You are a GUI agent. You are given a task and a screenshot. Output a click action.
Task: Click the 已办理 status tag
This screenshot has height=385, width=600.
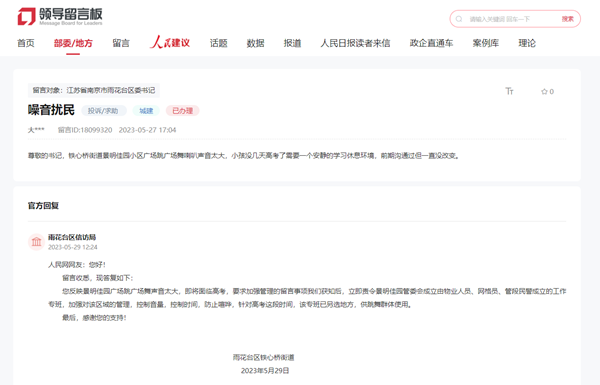coord(183,111)
